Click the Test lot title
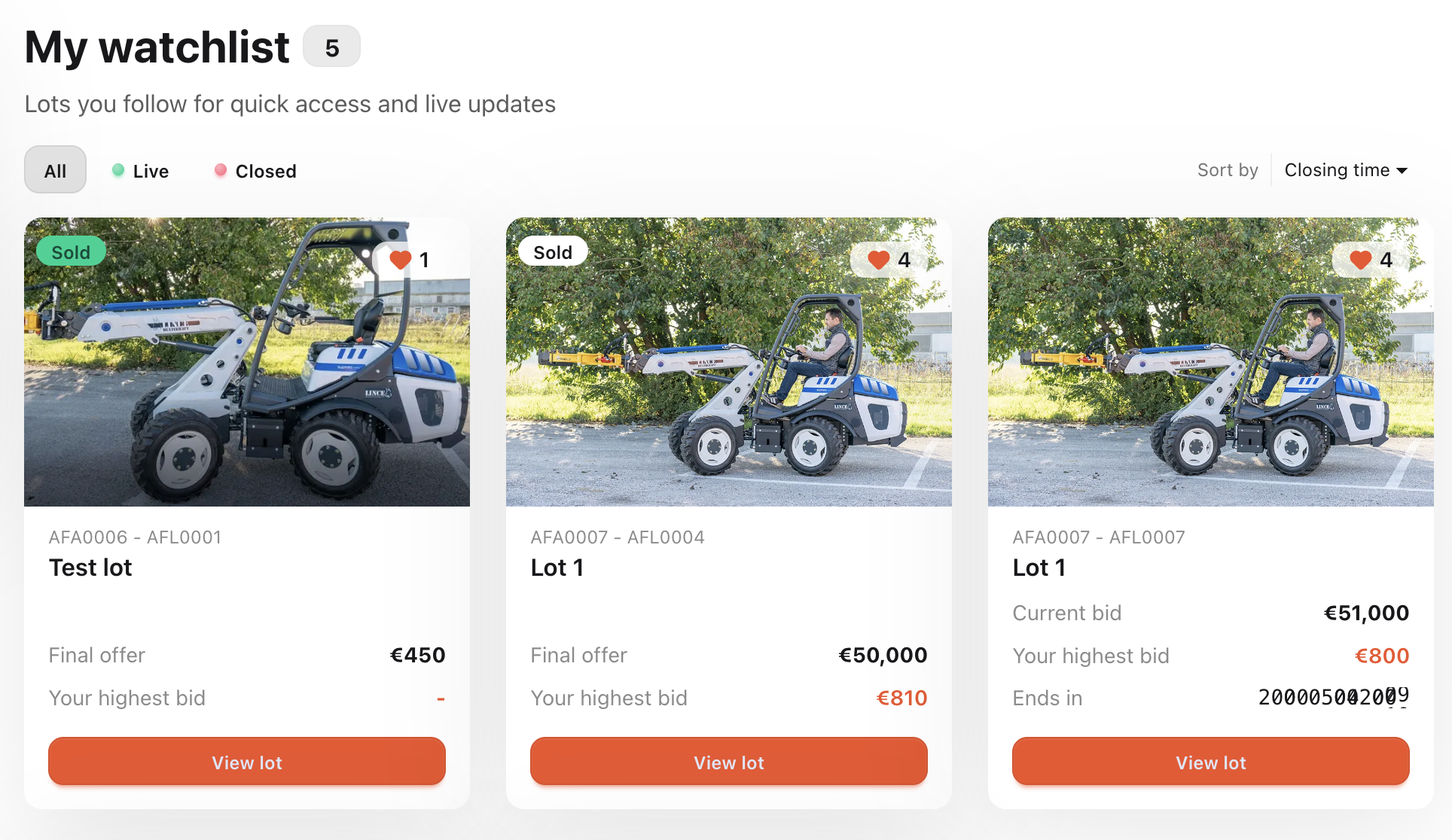 90,568
